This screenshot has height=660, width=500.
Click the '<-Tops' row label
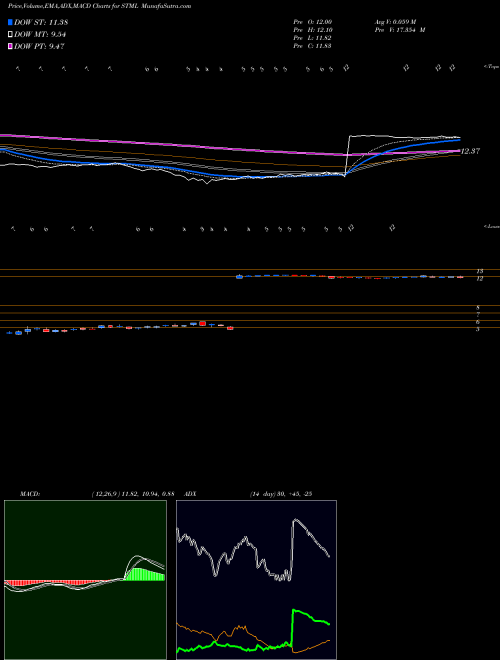tap(491, 67)
